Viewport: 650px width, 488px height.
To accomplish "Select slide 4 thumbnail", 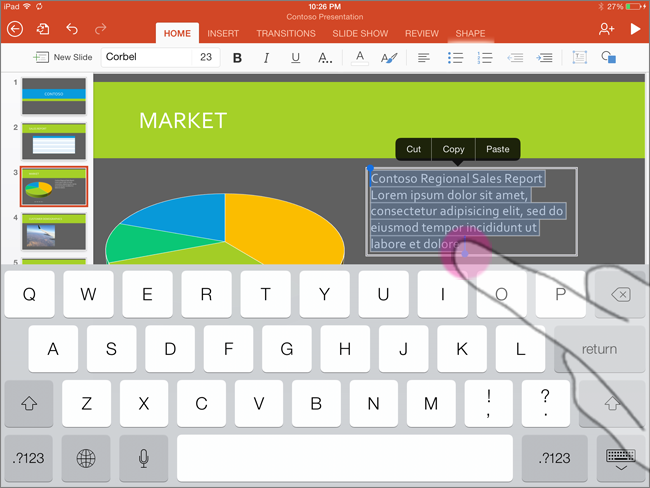I will tap(54, 230).
